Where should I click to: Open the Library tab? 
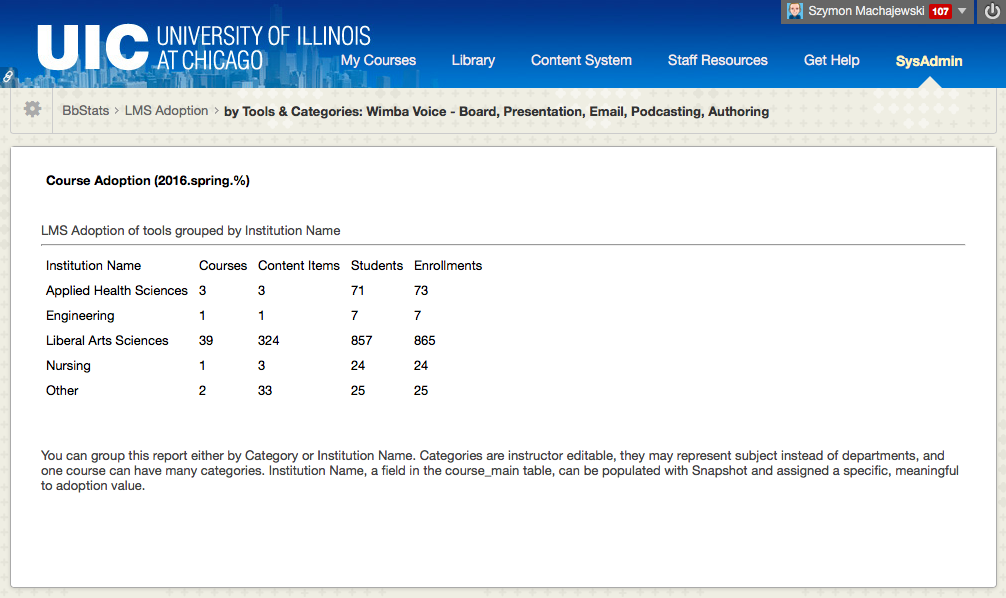(473, 60)
